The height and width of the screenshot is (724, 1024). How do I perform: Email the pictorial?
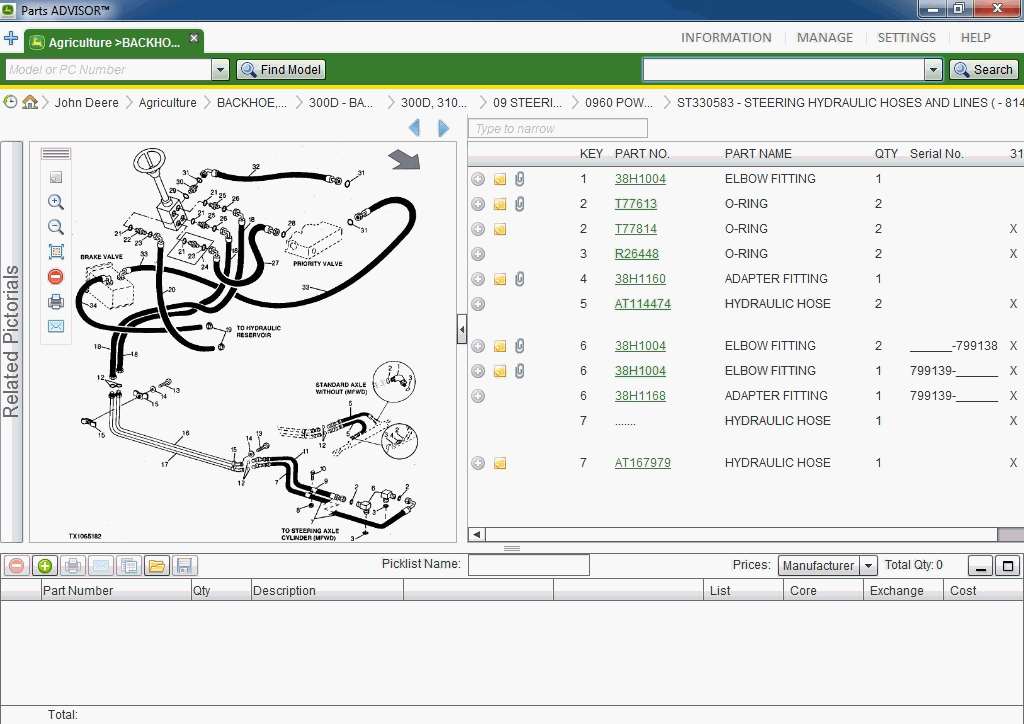tap(56, 326)
